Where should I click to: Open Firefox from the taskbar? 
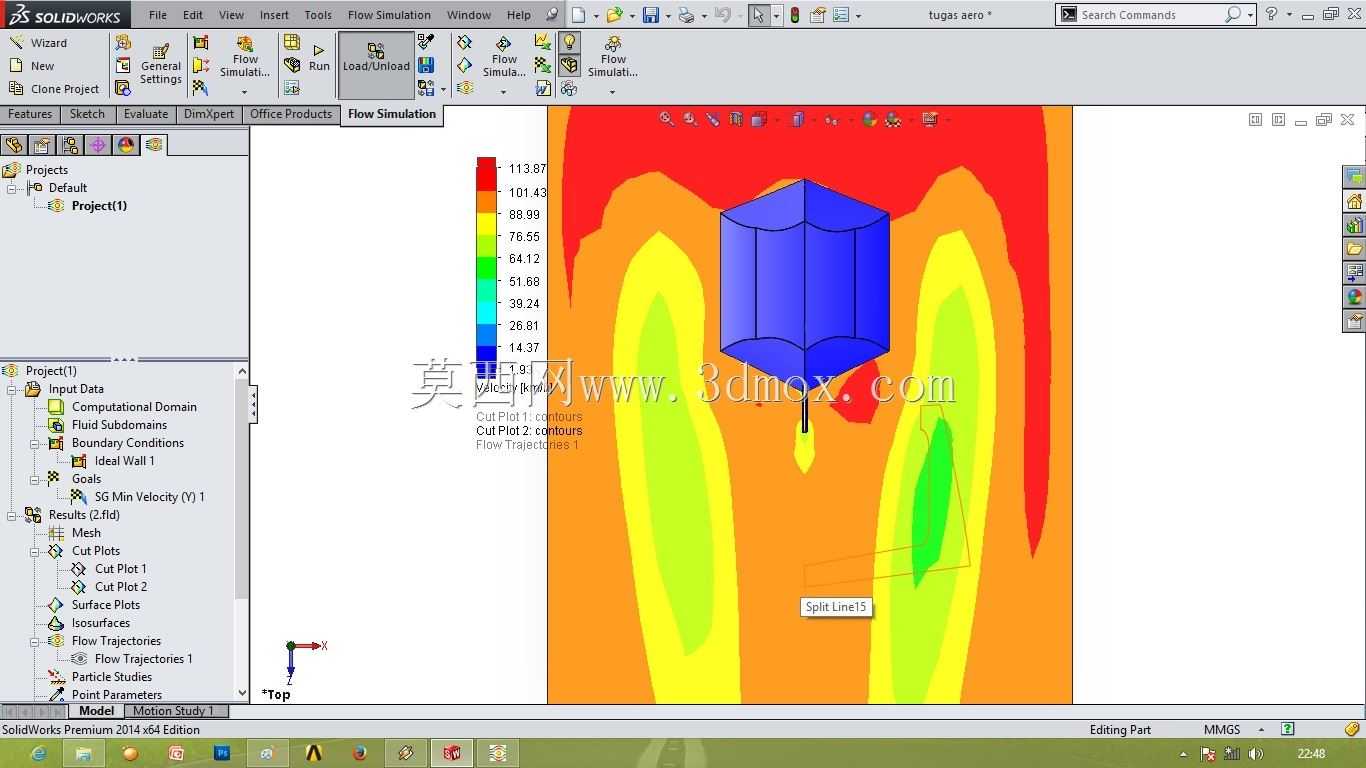(x=359, y=753)
